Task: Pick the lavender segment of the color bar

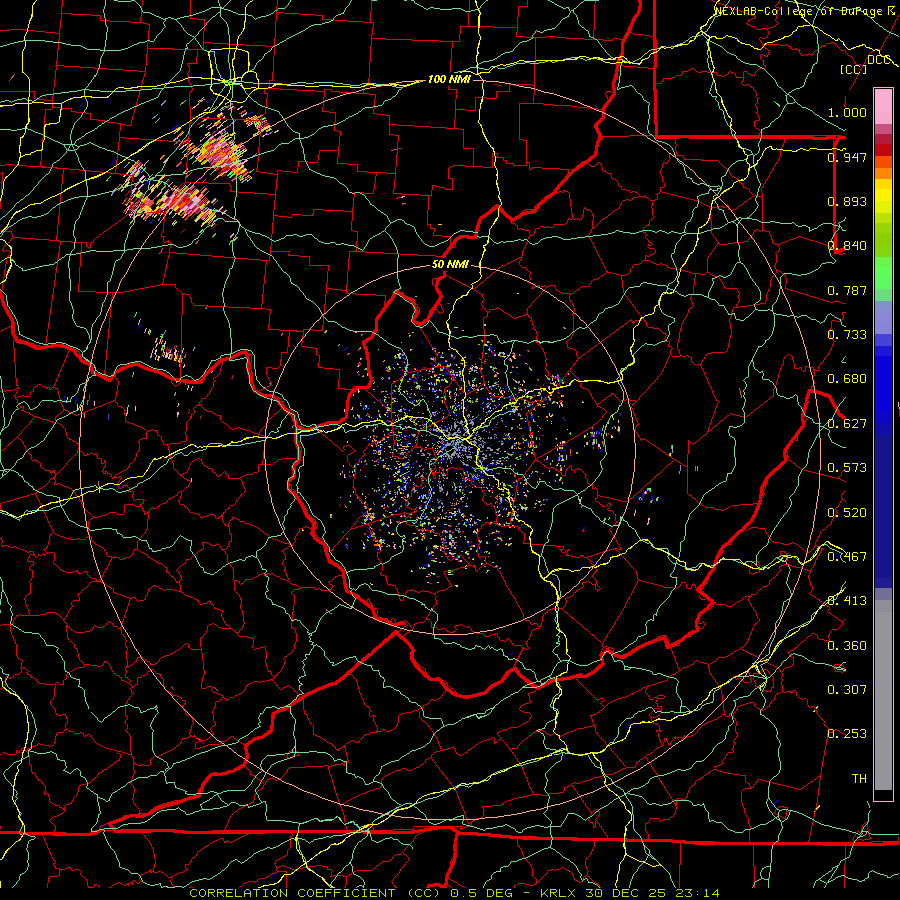Action: point(883,318)
